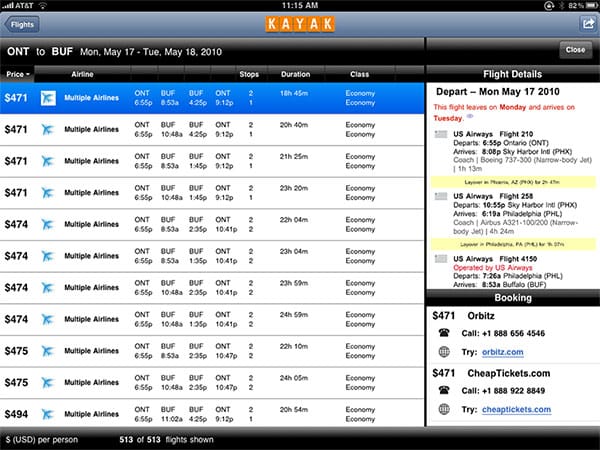
Task: Select airline icon of 22h 10m flight
Action: click(47, 351)
